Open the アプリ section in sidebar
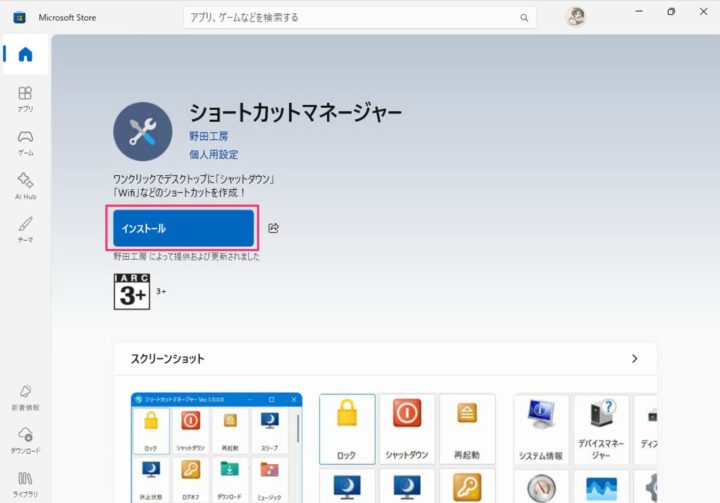This screenshot has height=503, width=720. [x=25, y=98]
